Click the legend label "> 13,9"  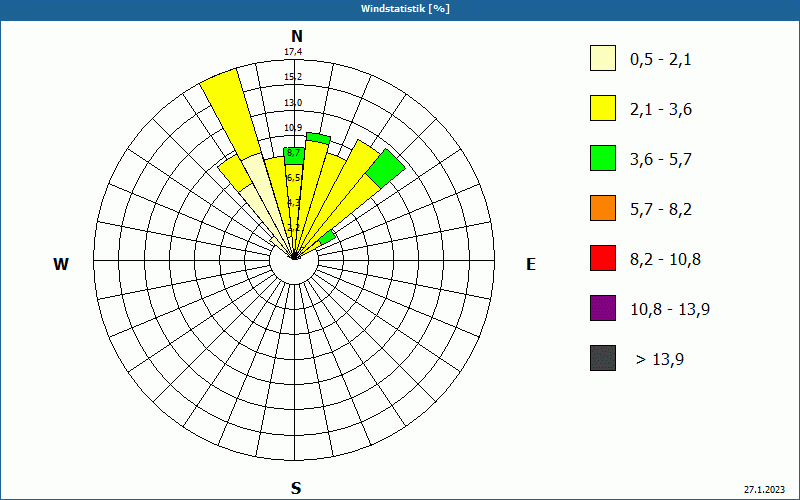click(660, 360)
